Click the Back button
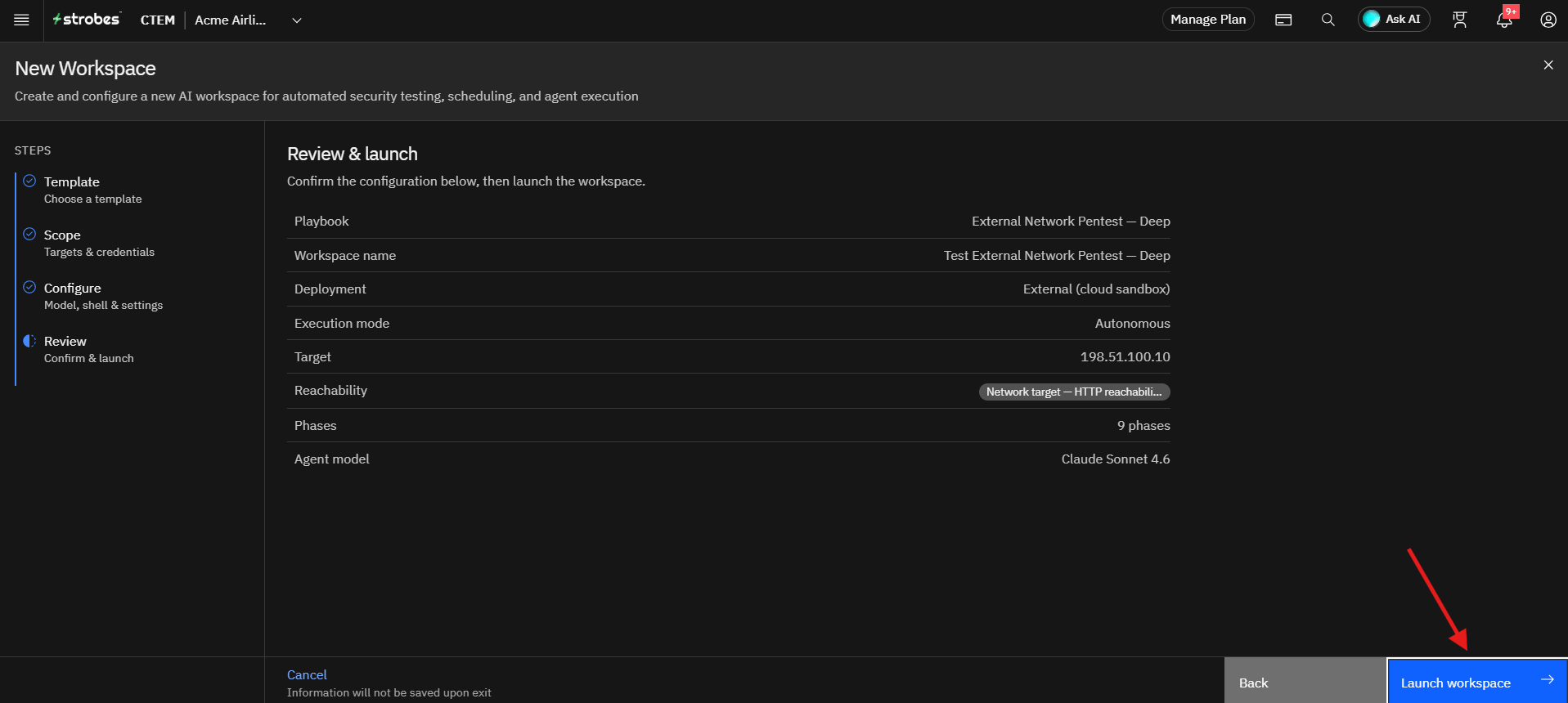 [1305, 681]
